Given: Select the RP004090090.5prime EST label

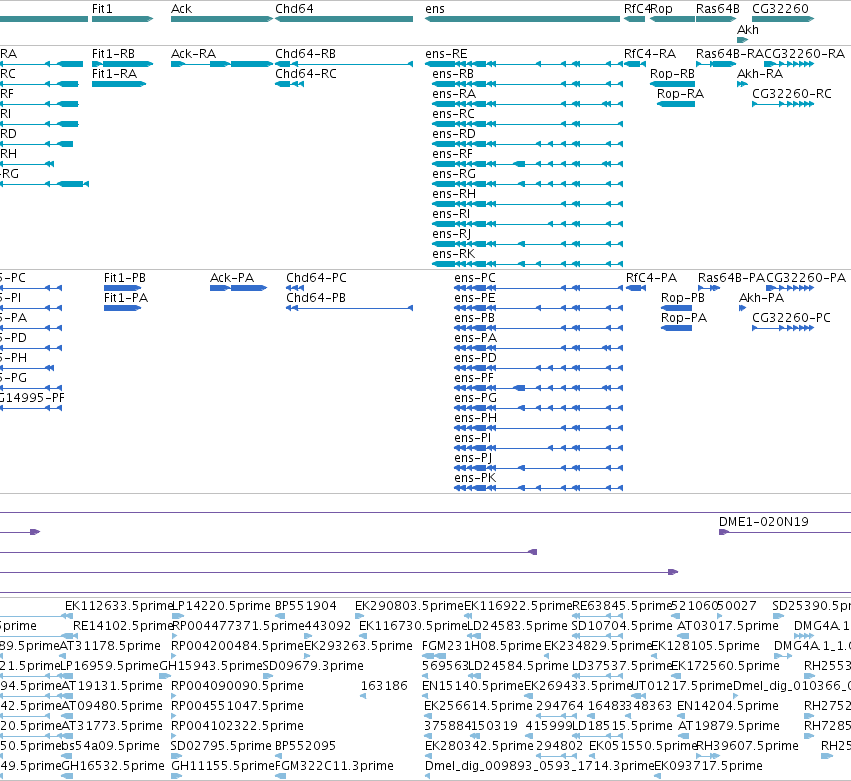Looking at the screenshot, I should pyautogui.click(x=237, y=686).
